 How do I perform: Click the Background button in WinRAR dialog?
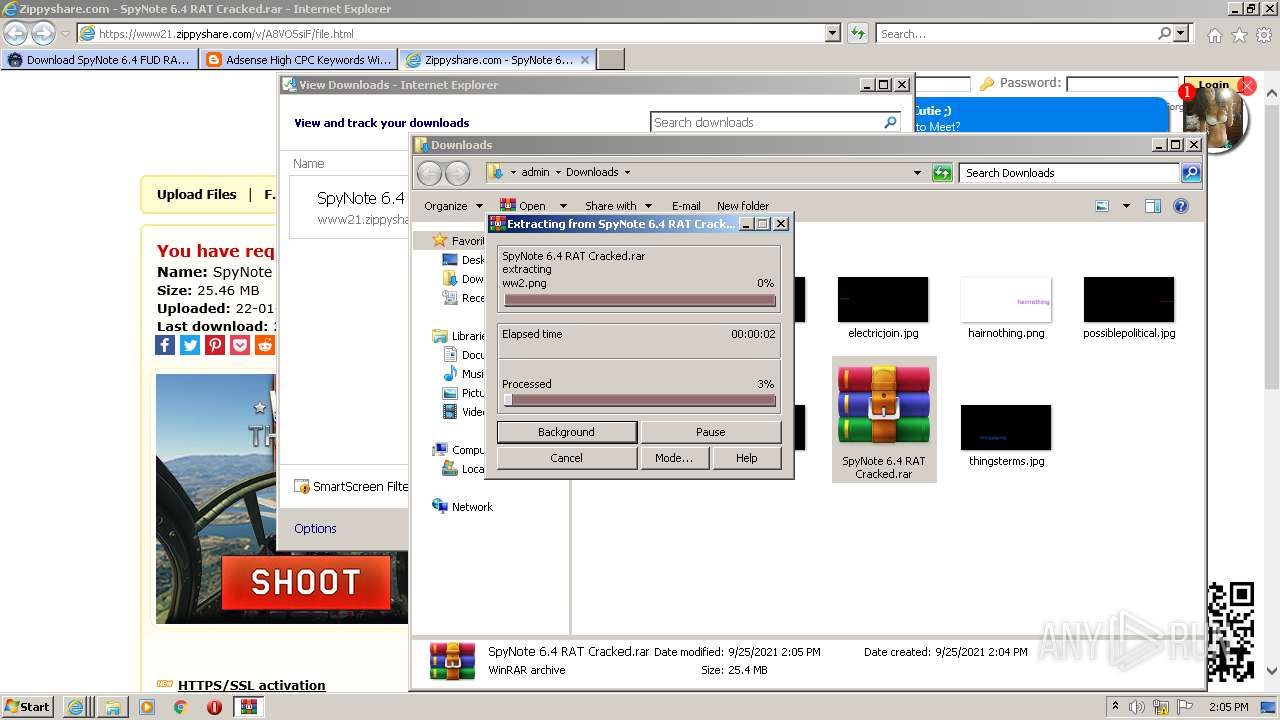point(567,432)
